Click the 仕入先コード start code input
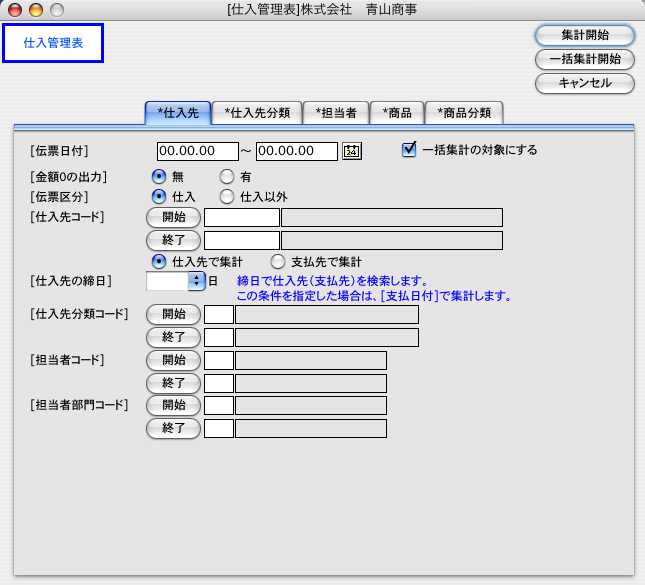645x585 pixels. point(242,218)
